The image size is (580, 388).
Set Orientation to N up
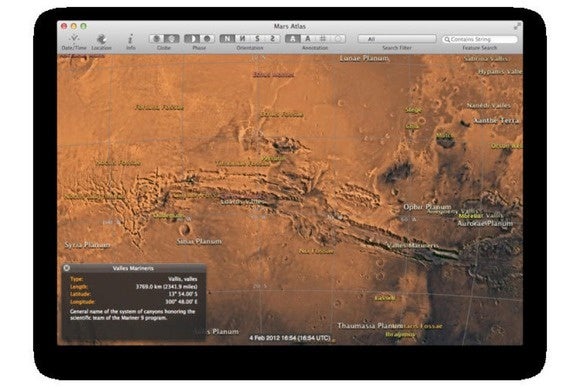[x=227, y=38]
